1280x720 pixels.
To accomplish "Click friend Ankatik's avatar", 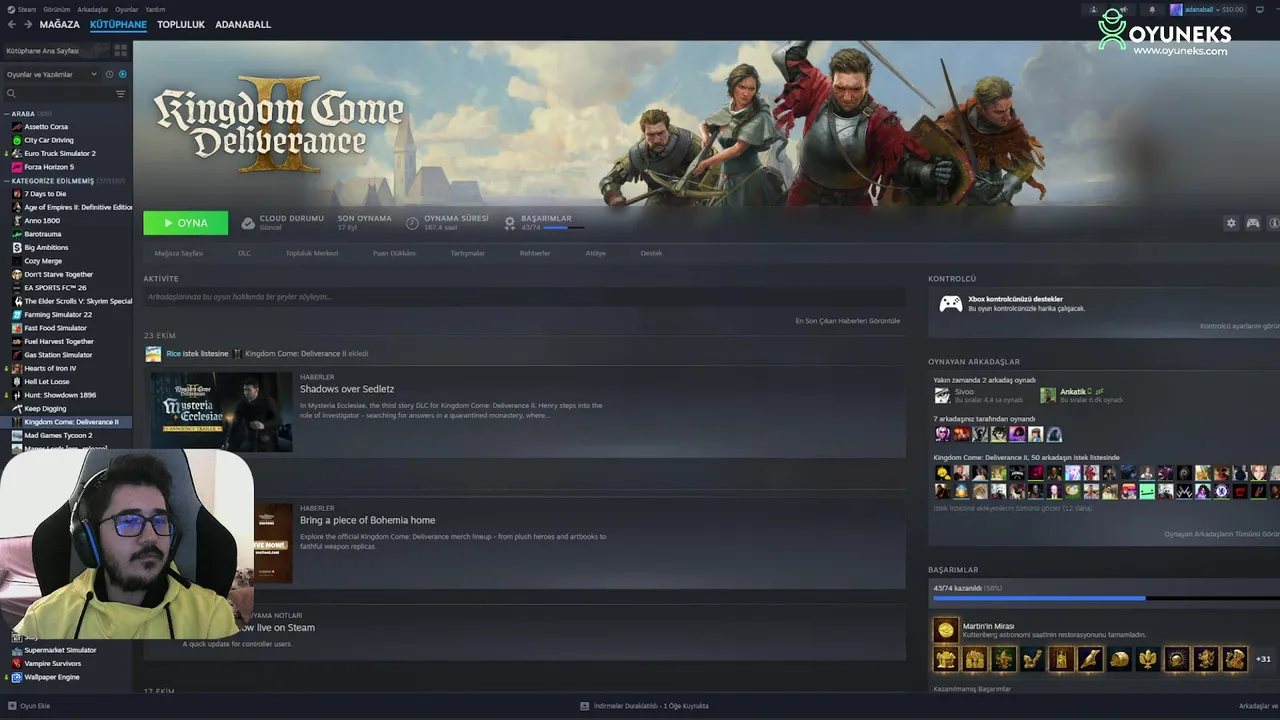I will [x=1048, y=395].
